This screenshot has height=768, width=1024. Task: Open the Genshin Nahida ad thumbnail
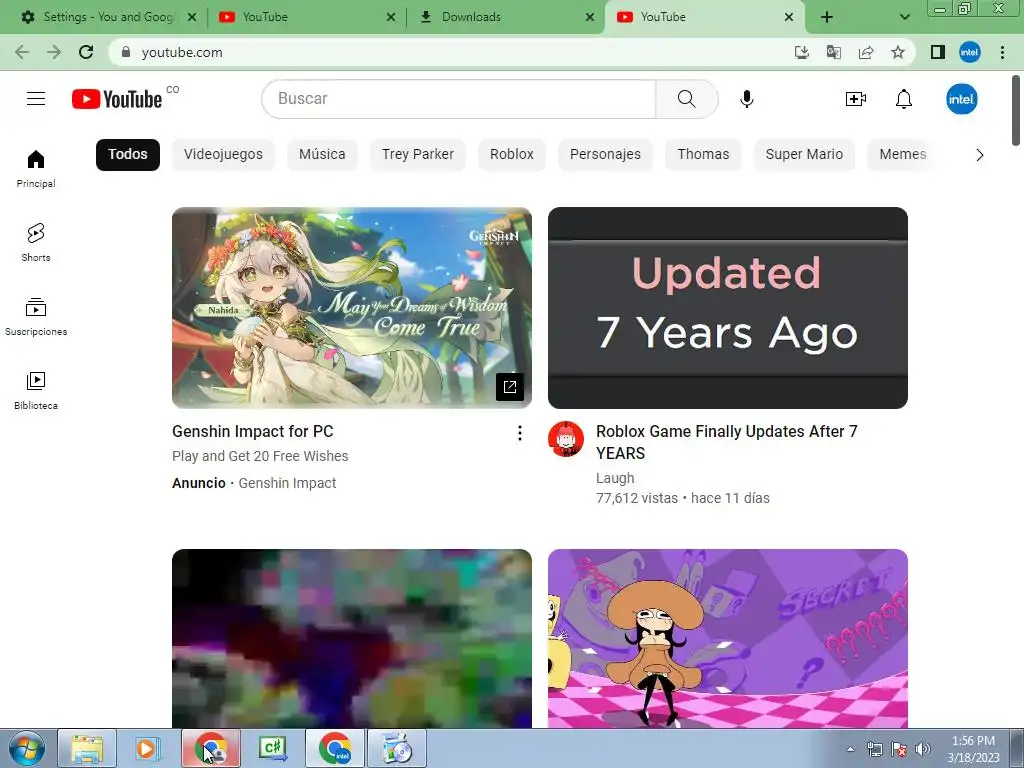[x=351, y=308]
